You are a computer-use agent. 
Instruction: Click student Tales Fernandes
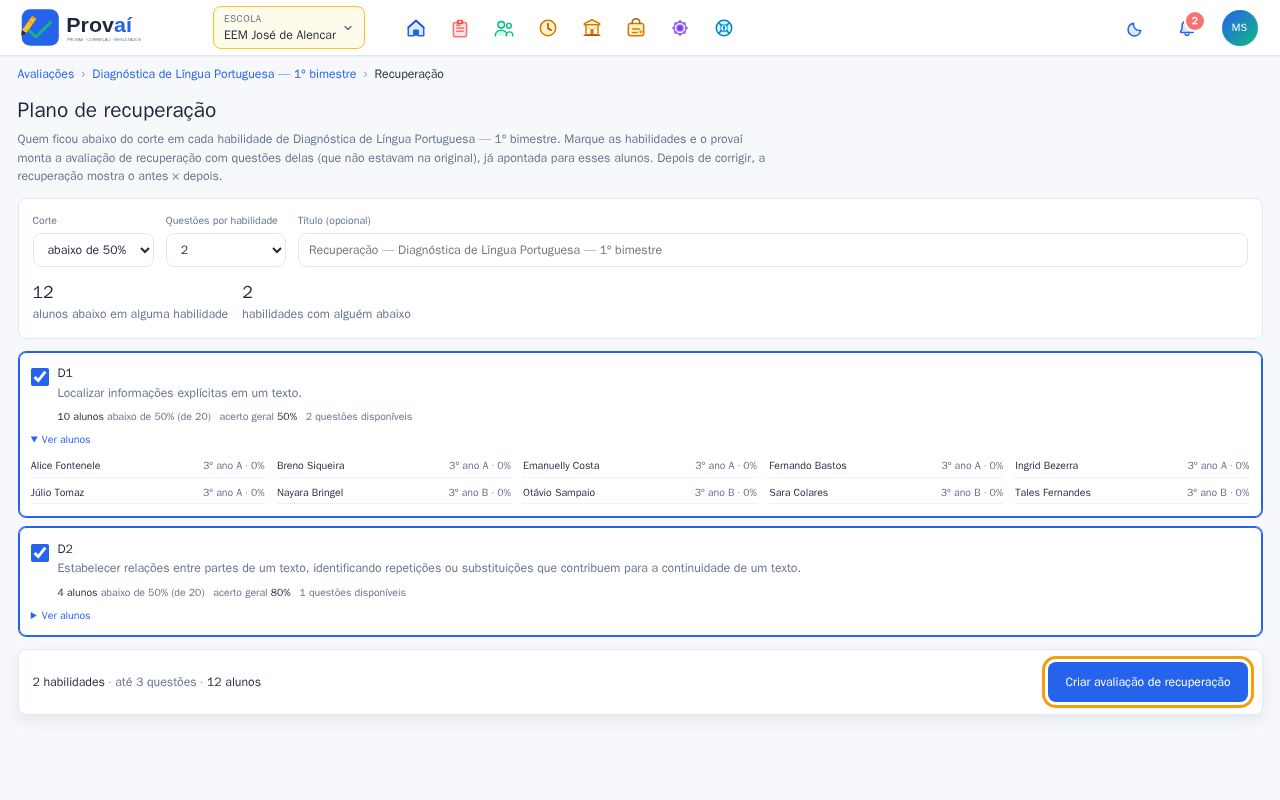[1053, 493]
